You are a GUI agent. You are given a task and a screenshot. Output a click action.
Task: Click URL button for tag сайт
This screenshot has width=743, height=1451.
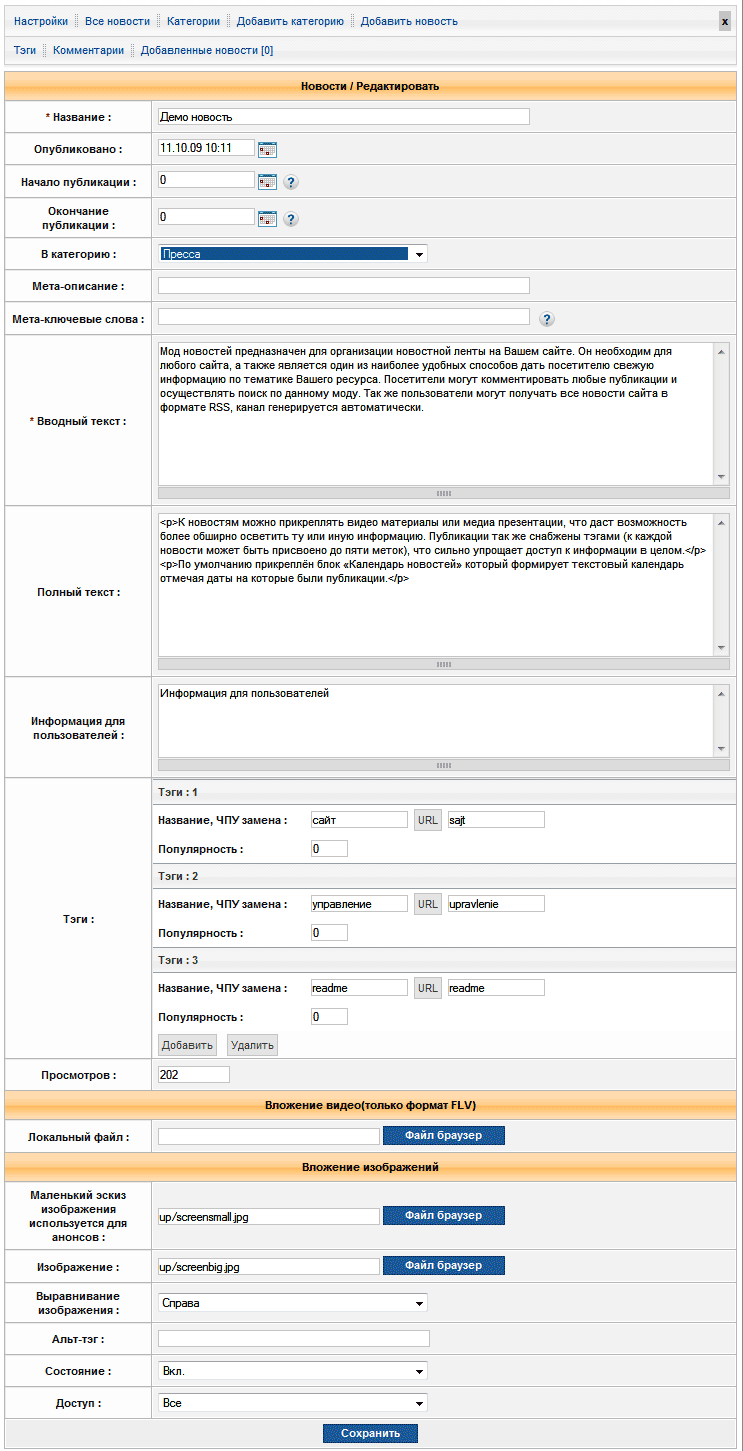pyautogui.click(x=428, y=820)
